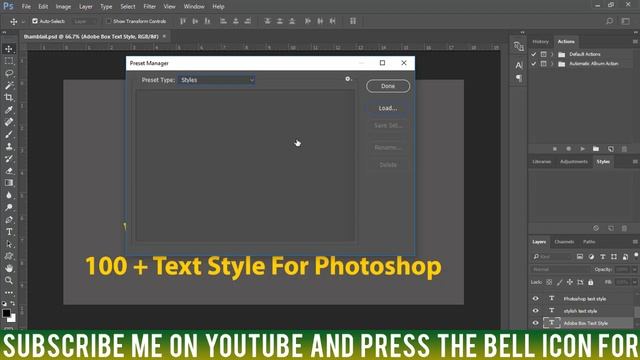Open the Filter menu

click(149, 7)
